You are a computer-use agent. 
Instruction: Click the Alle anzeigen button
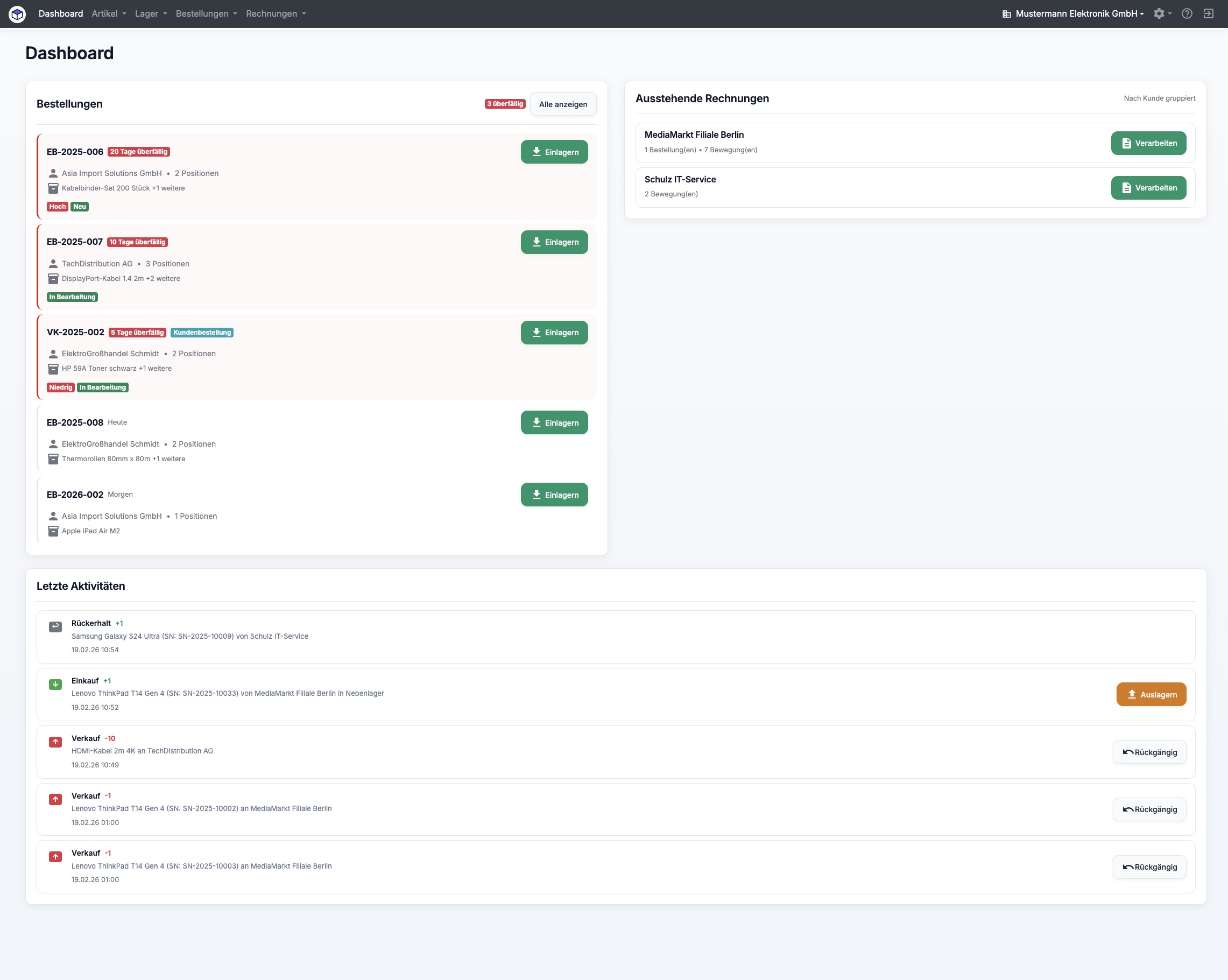point(563,104)
